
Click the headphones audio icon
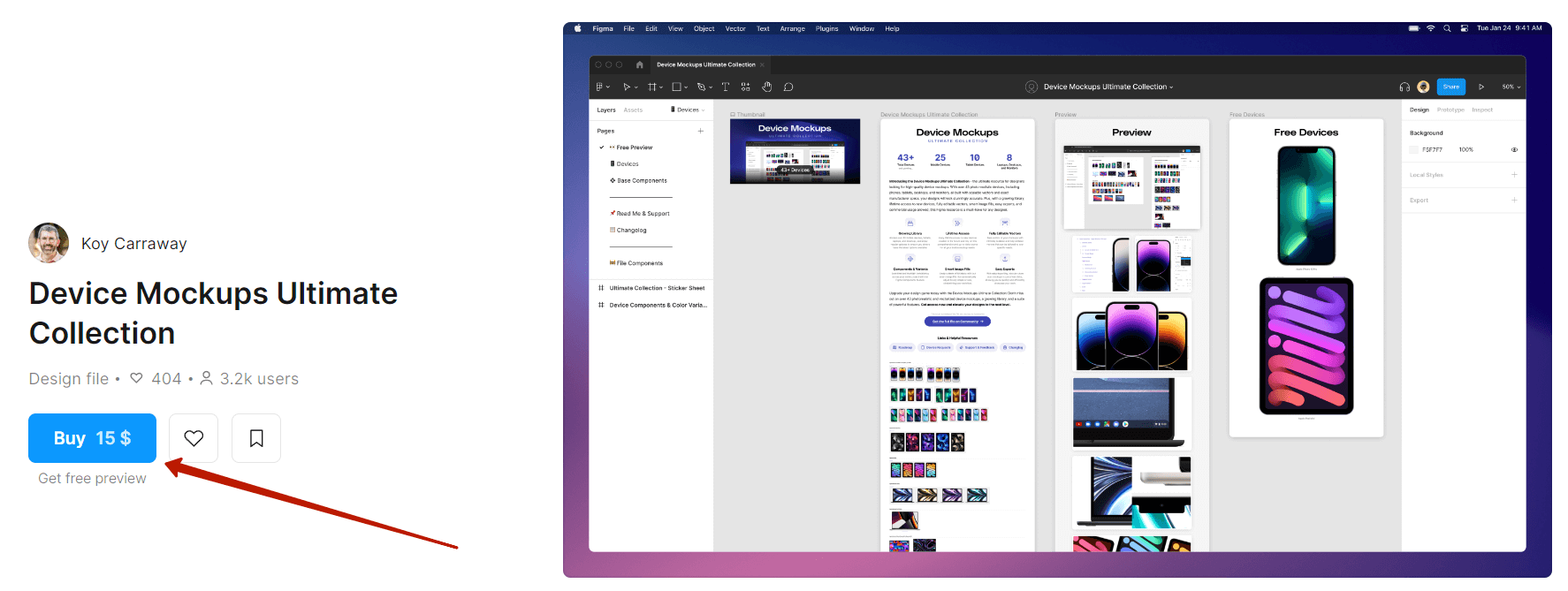pyautogui.click(x=1404, y=87)
